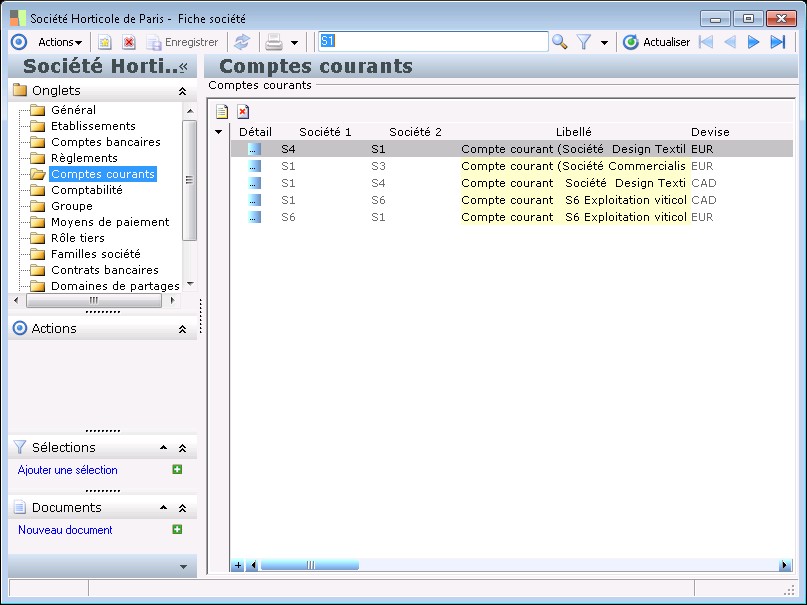Go to the next record
807x605 pixels.
pyautogui.click(x=754, y=42)
